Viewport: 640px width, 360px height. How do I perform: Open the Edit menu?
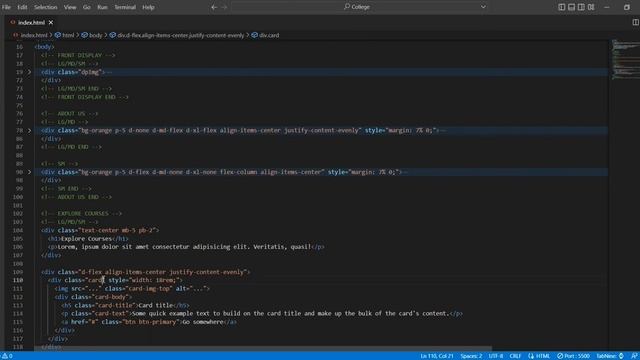(22, 7)
